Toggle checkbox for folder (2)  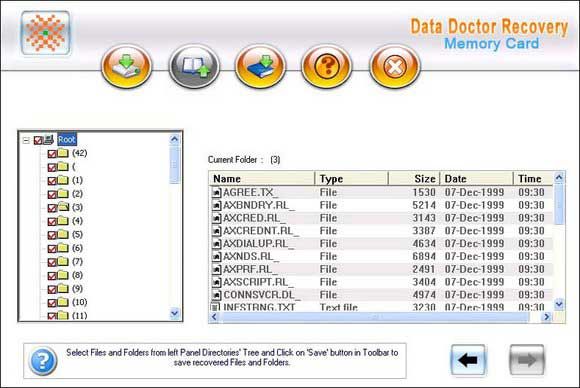(52, 195)
